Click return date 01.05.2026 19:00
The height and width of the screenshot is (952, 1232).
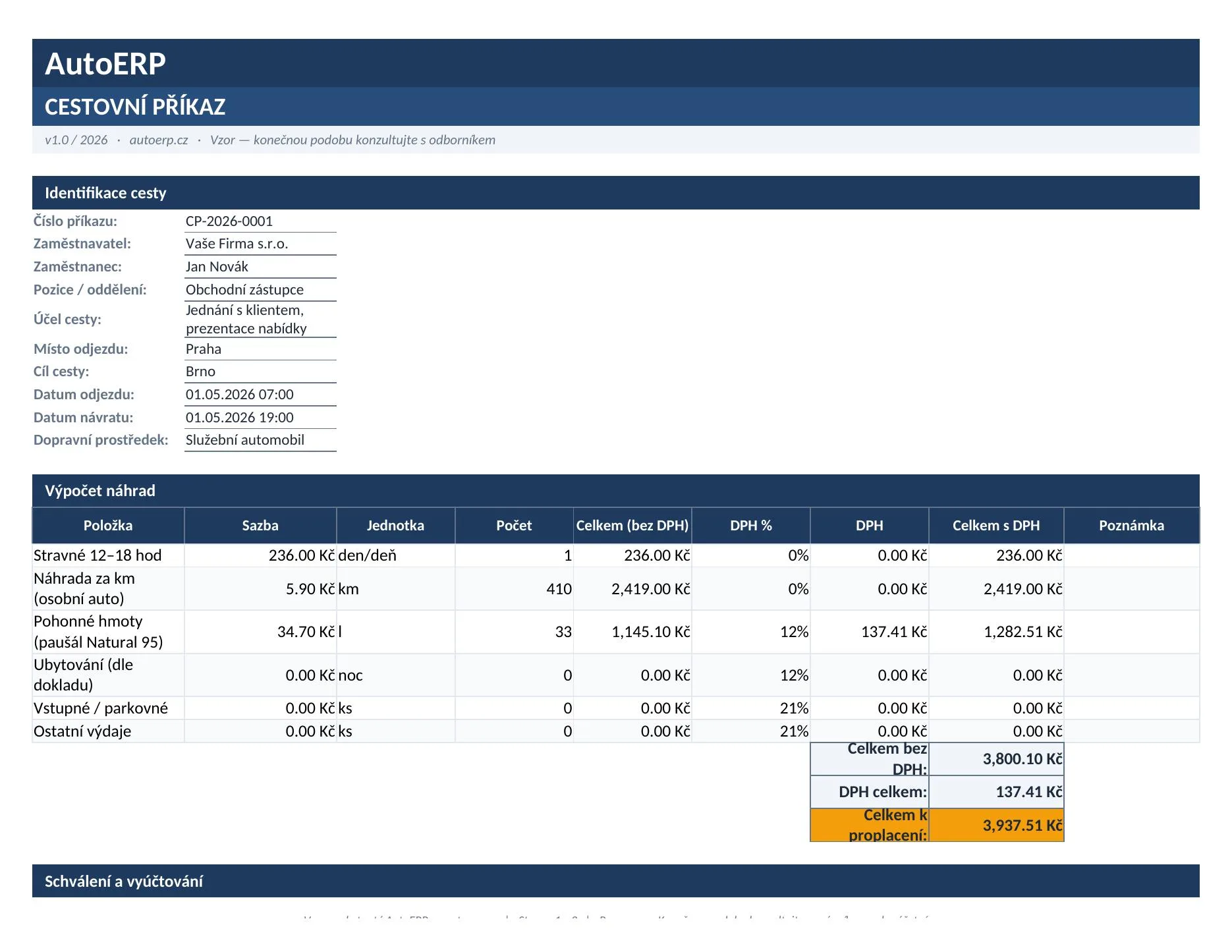click(260, 418)
